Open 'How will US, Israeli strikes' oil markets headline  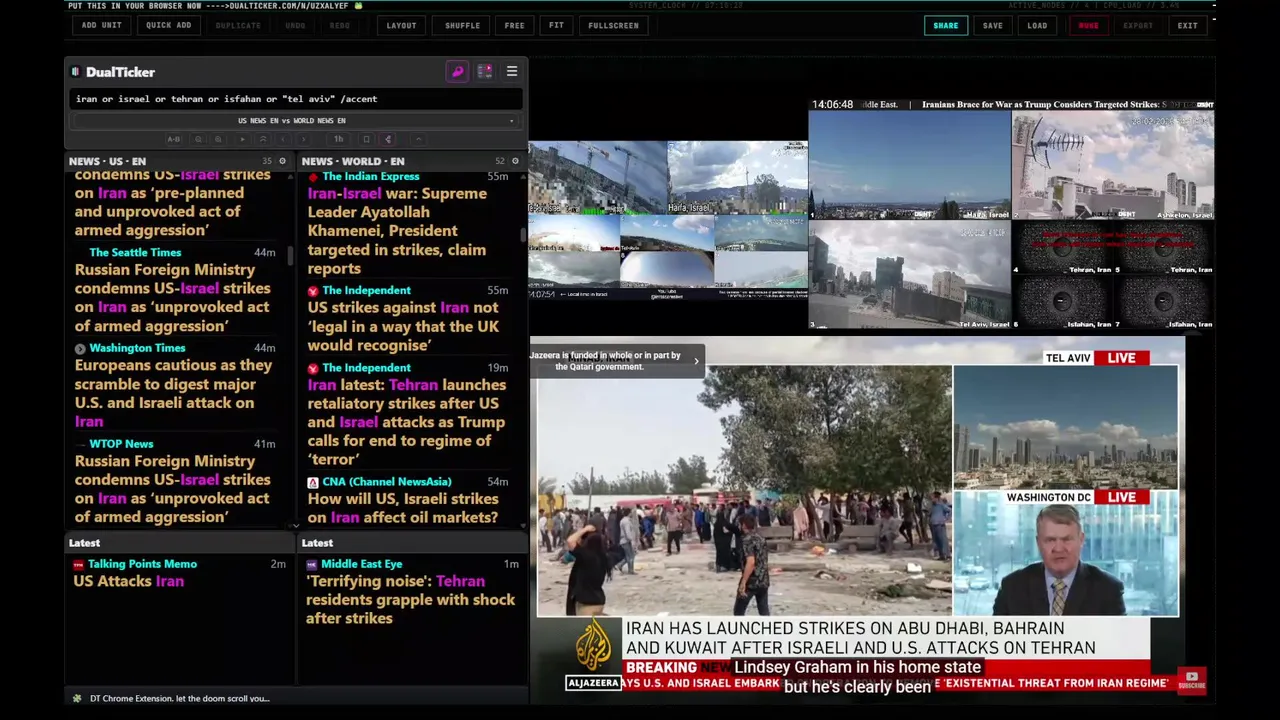pos(402,508)
